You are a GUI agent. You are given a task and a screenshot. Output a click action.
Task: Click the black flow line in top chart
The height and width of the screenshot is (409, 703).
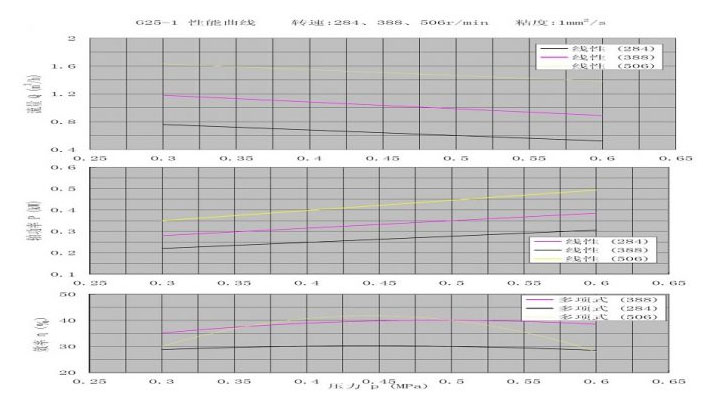coord(380,131)
